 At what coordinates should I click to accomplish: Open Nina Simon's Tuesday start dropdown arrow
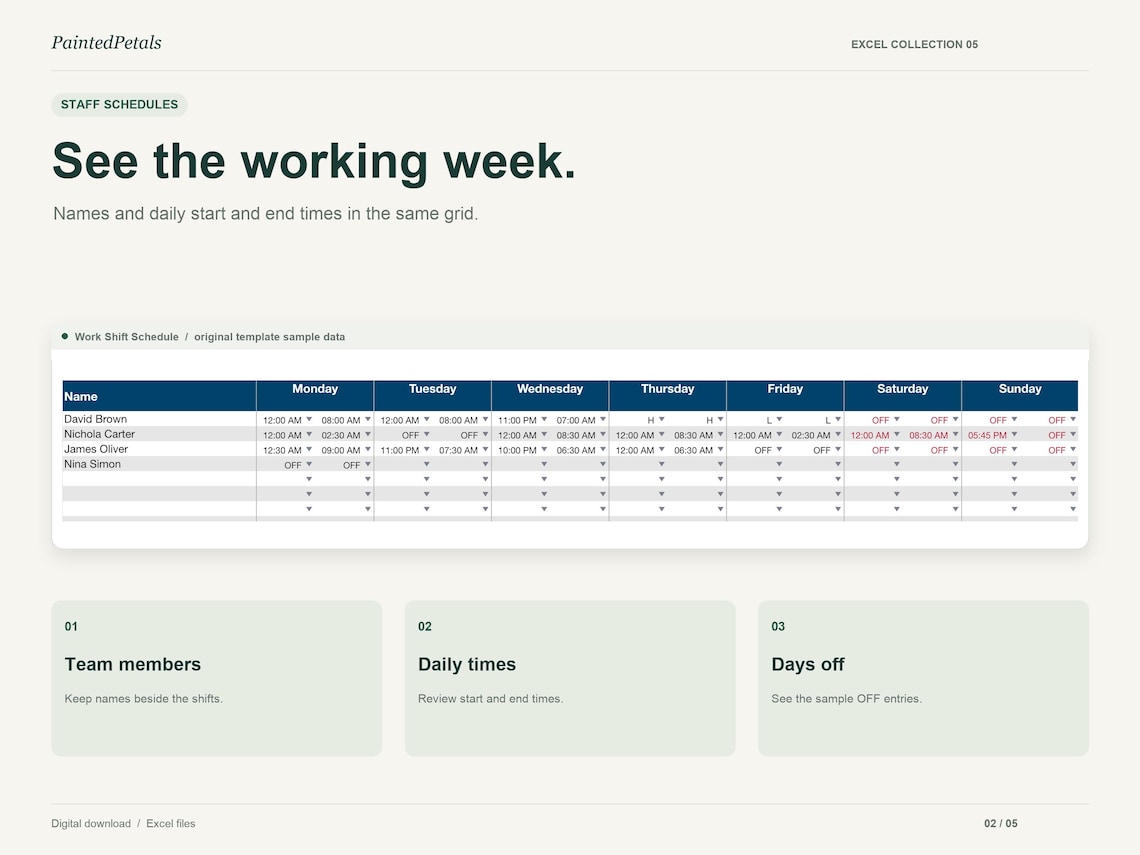(427, 464)
